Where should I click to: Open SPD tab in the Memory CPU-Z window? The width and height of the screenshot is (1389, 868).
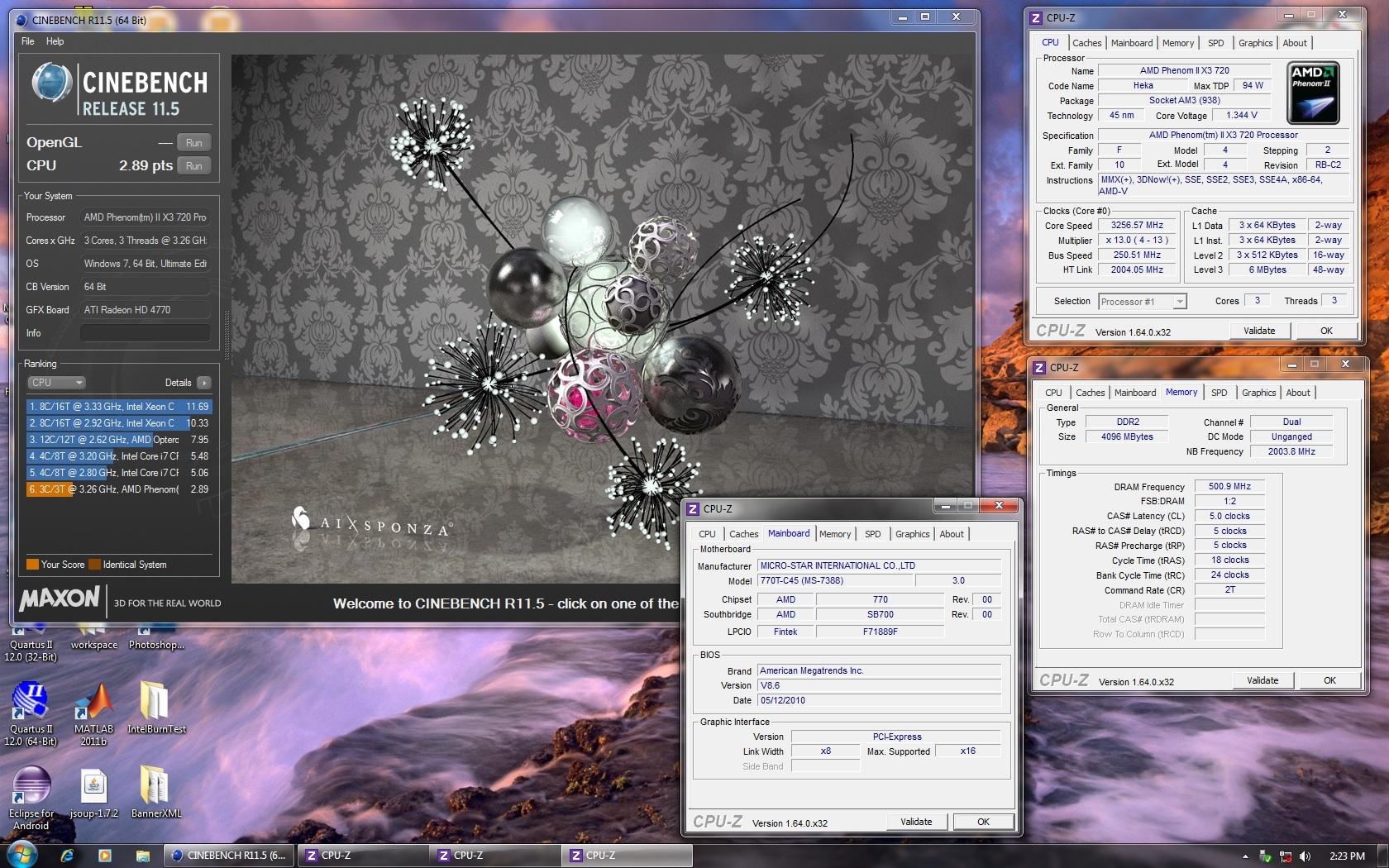pyautogui.click(x=1219, y=393)
